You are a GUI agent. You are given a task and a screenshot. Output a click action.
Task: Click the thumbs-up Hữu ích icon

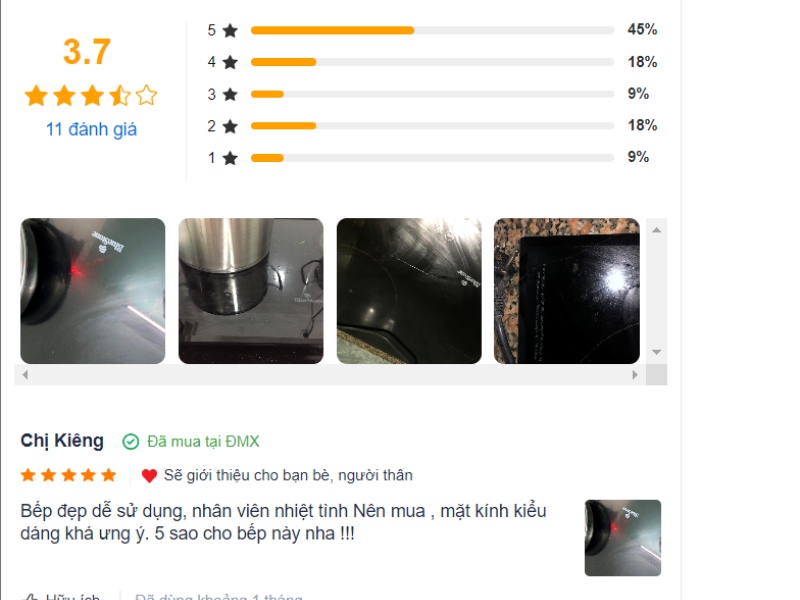tap(30, 597)
